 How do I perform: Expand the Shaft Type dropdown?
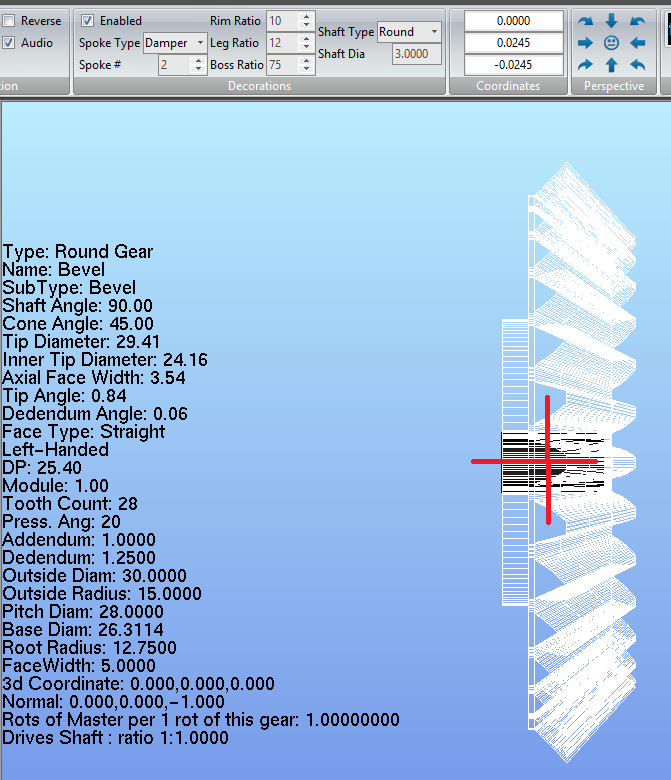(433, 32)
